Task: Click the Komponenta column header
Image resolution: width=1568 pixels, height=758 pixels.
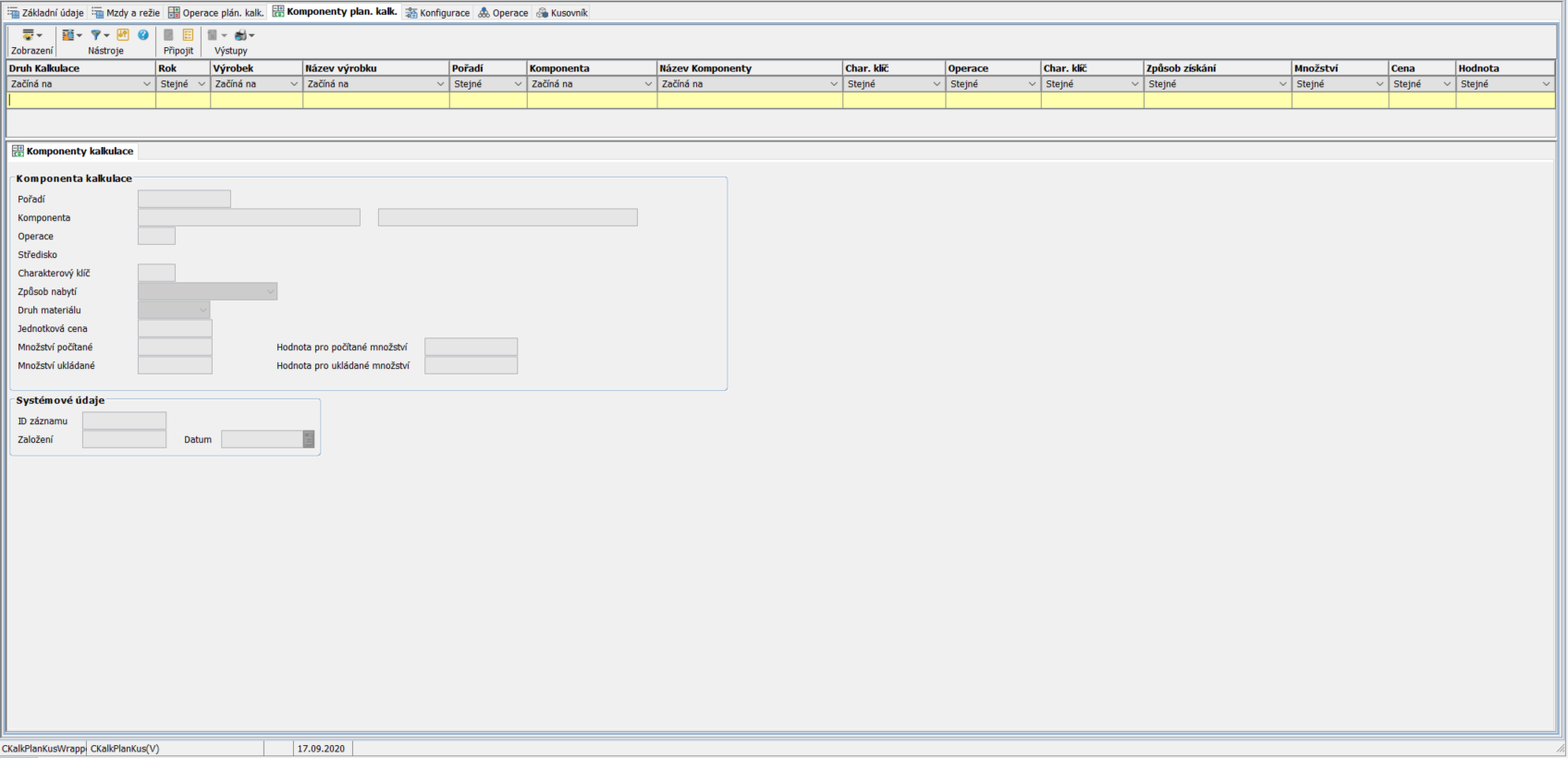Action: coord(591,68)
